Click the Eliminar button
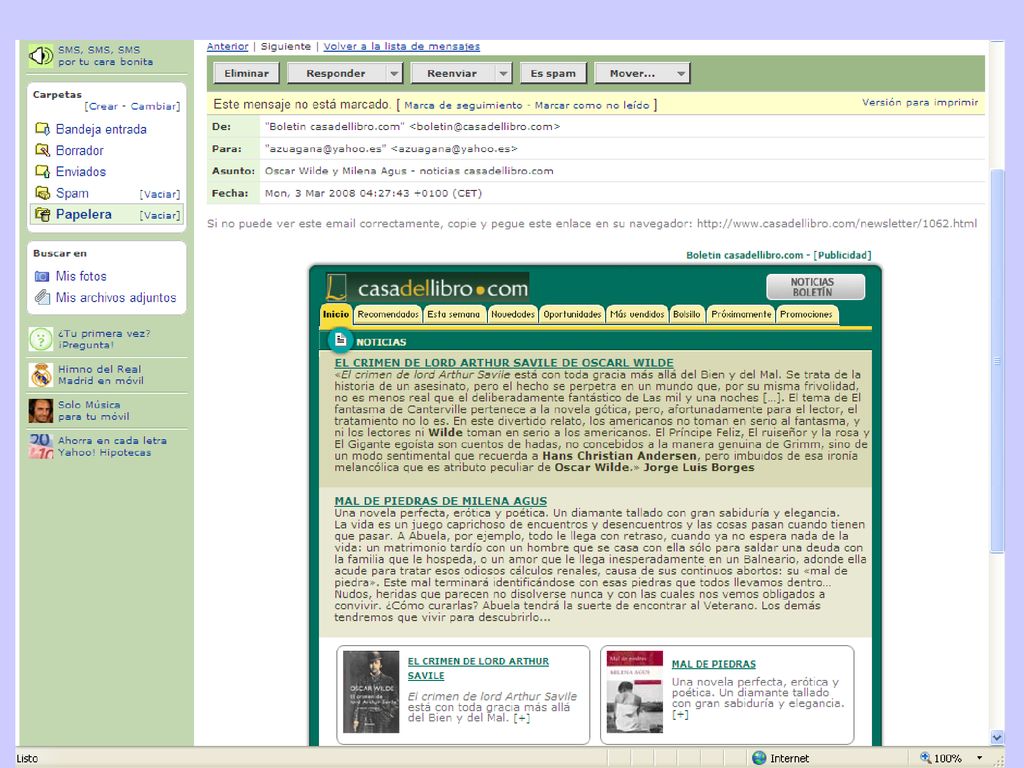Image resolution: width=1024 pixels, height=768 pixels. click(x=246, y=73)
